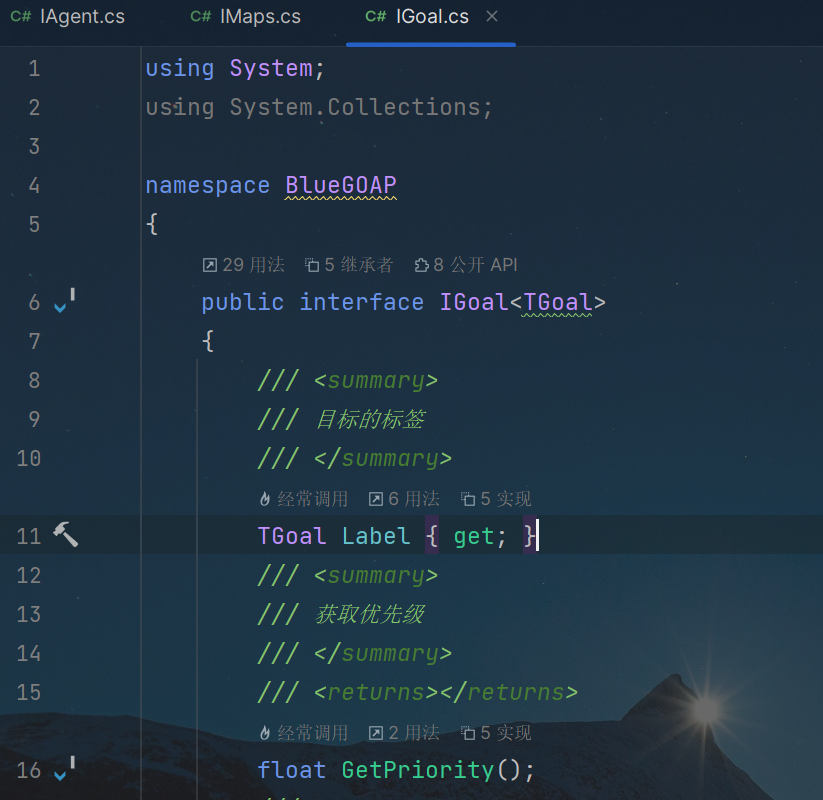Image resolution: width=823 pixels, height=800 pixels.
Task: Open the 29 用法 usages hint above IGoal
Action: coord(244,265)
